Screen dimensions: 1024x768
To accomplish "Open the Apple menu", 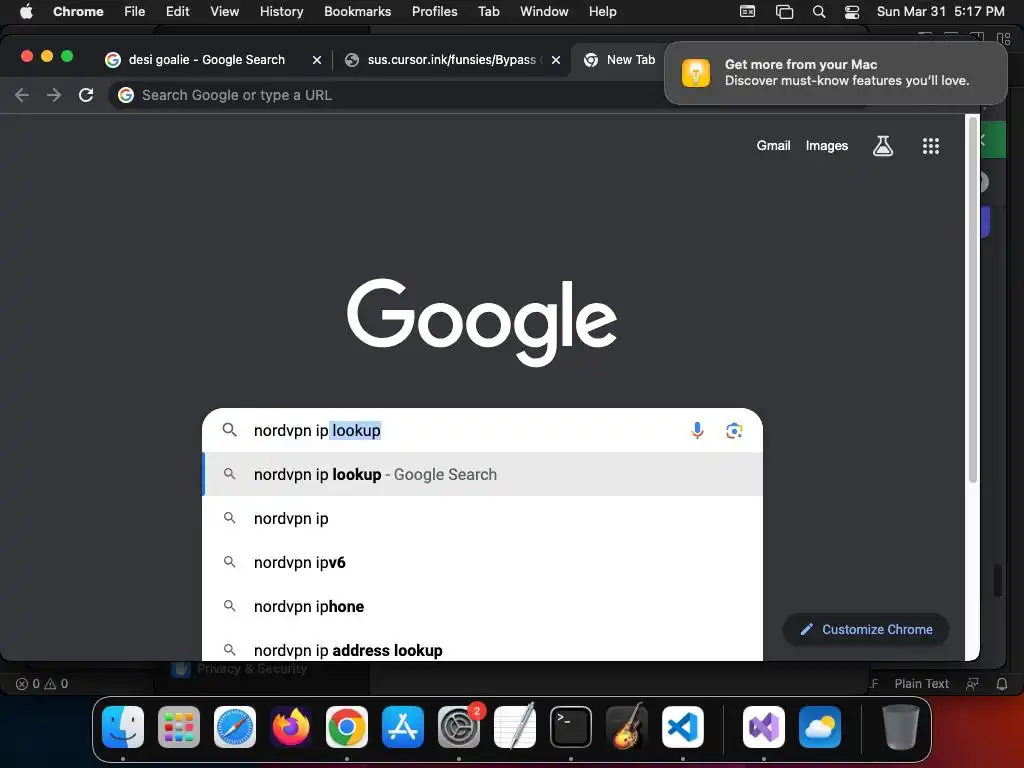I will point(26,12).
